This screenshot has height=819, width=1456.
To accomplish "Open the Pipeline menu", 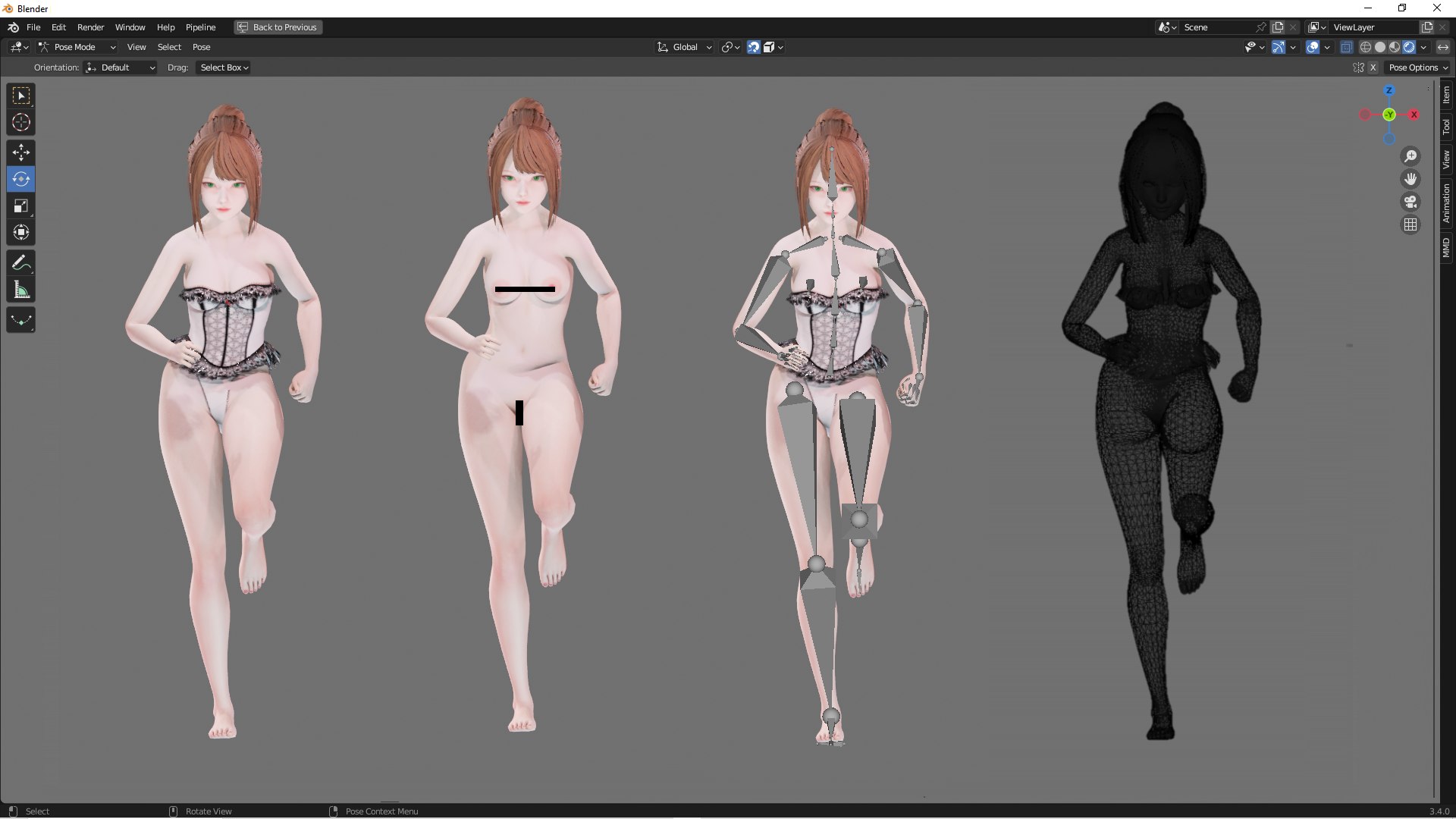I will 200,27.
